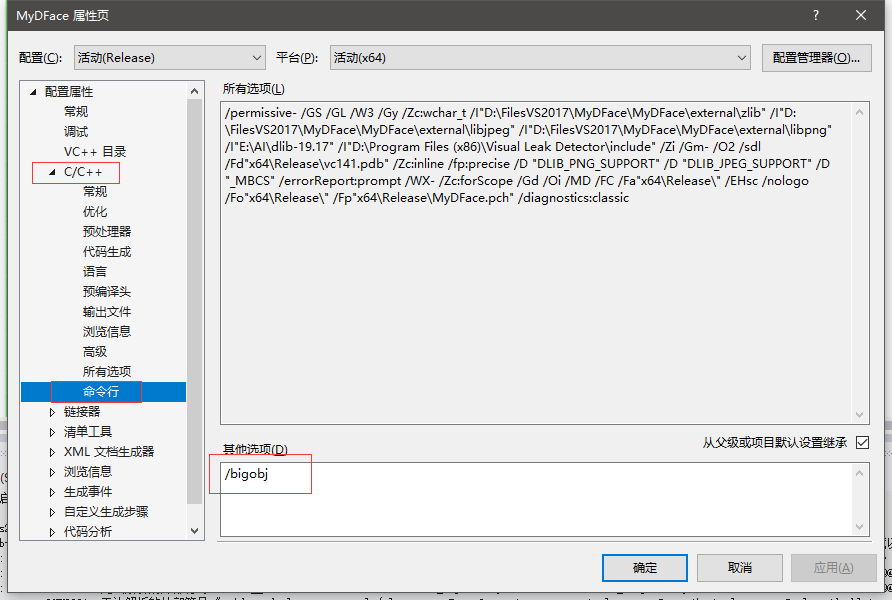Select 常规 under C/C++
The image size is (892, 600).
(94, 192)
